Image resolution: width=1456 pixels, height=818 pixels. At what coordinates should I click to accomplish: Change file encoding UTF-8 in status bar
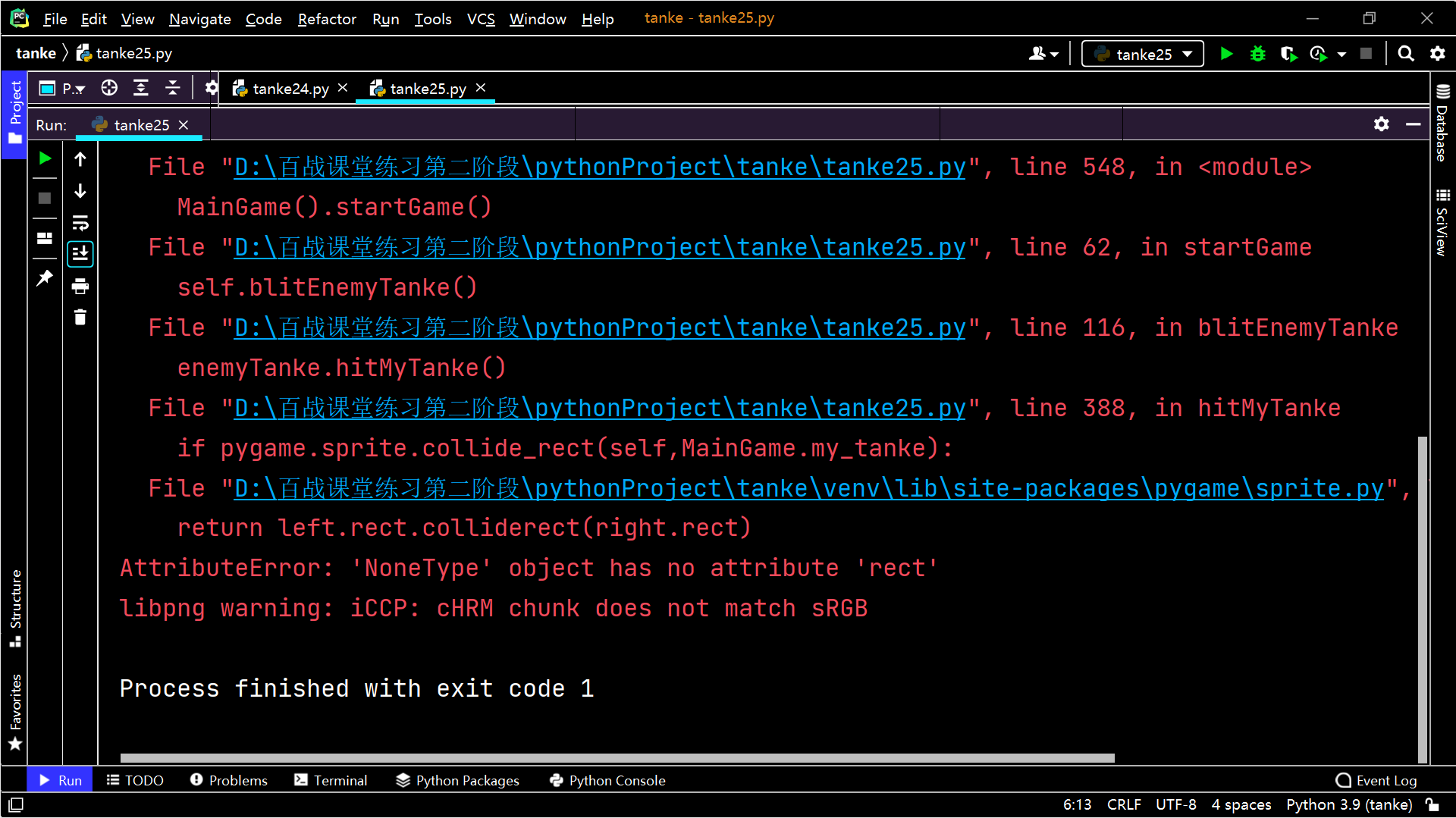click(1176, 804)
